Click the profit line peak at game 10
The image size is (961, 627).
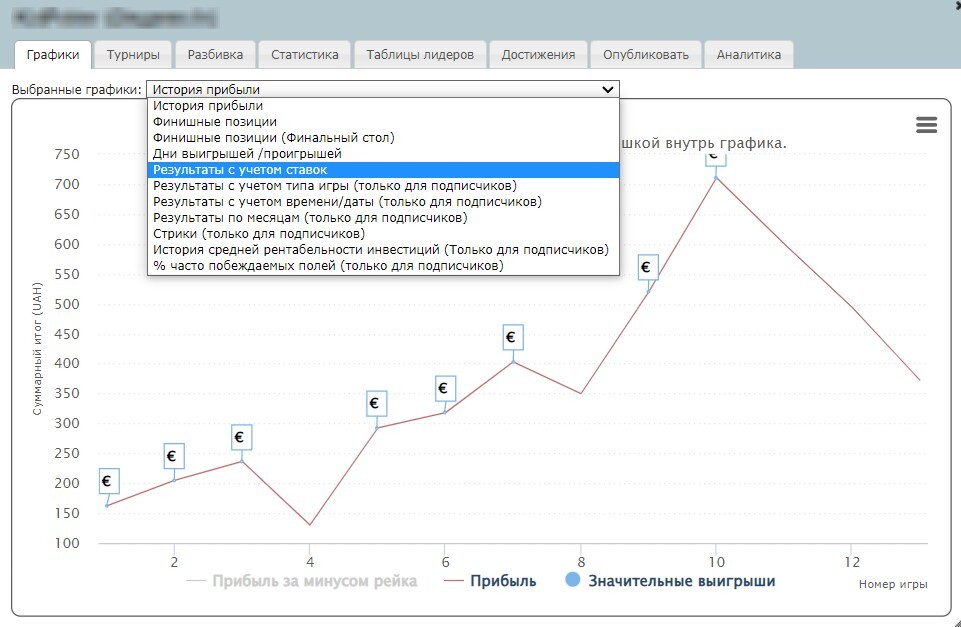715,177
